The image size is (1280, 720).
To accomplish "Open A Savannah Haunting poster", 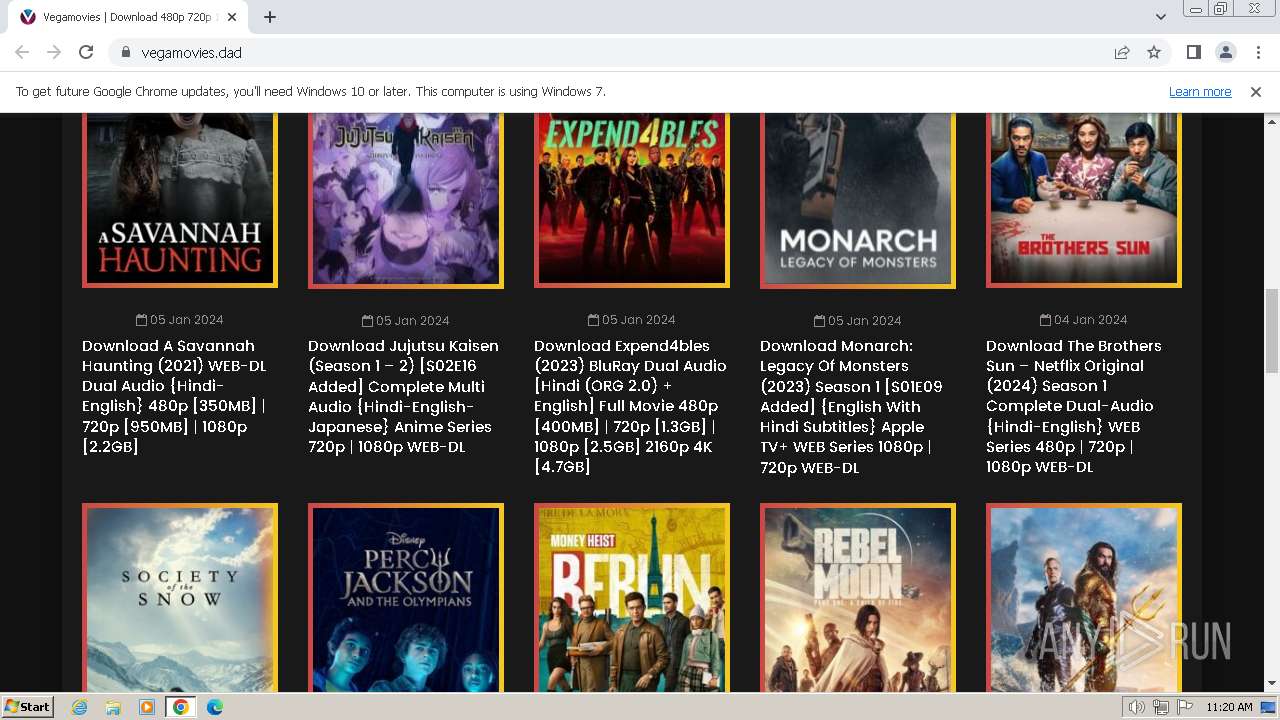I will pos(180,200).
